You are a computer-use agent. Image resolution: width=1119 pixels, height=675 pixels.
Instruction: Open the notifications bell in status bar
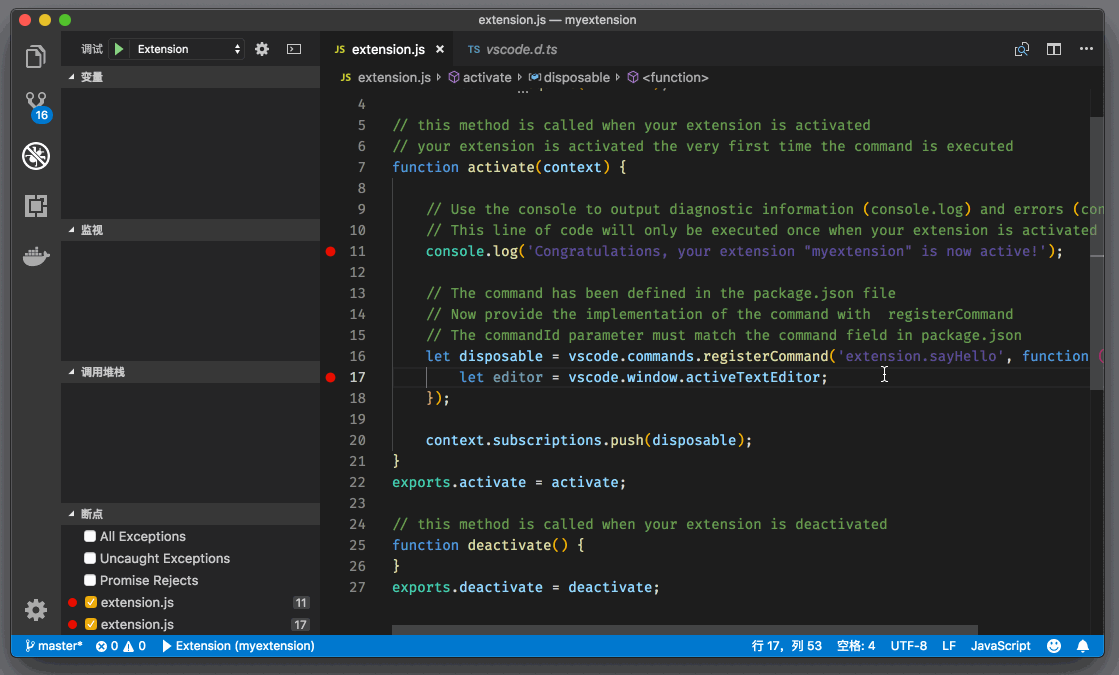[1083, 646]
